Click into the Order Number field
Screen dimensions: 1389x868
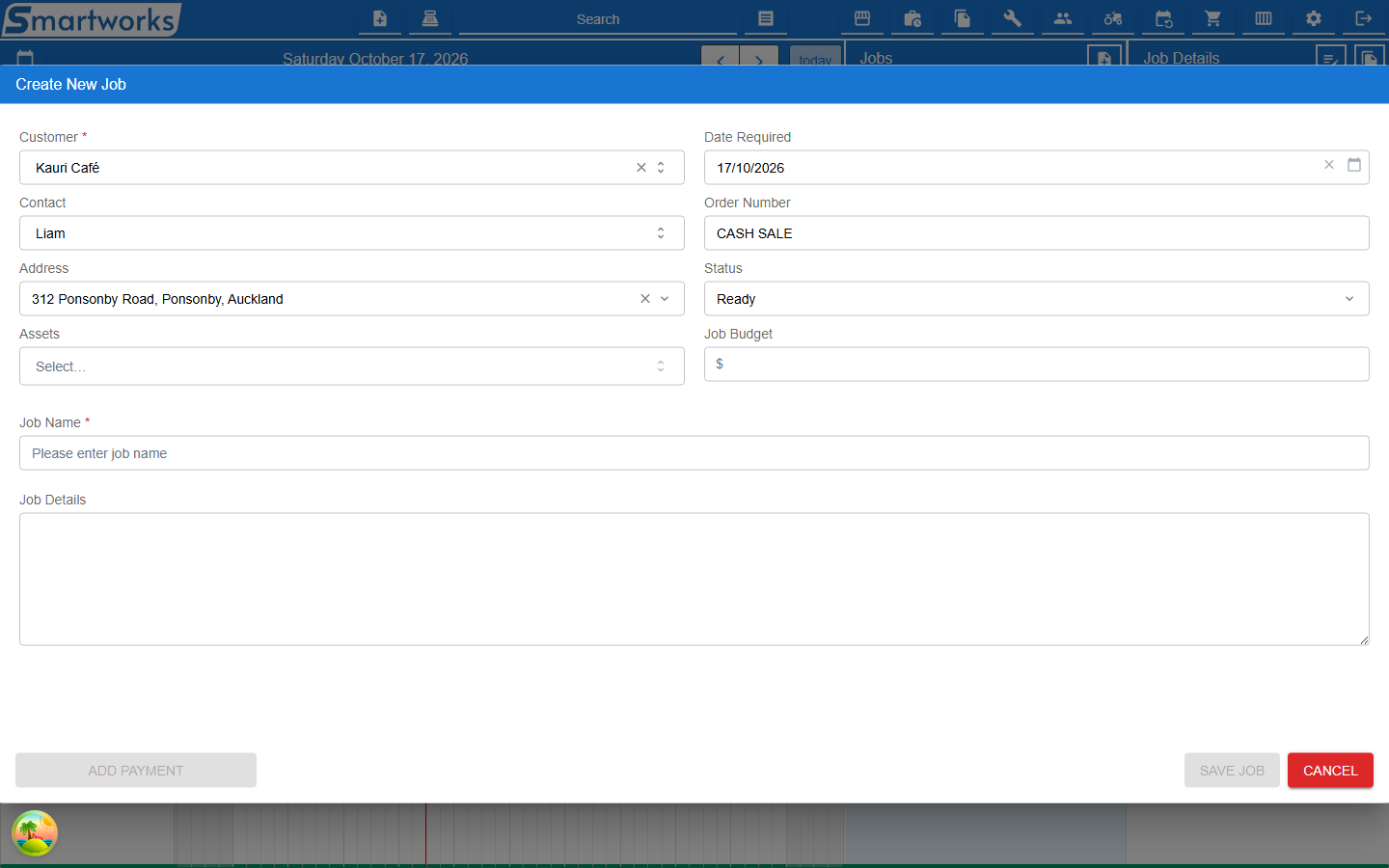click(1037, 233)
